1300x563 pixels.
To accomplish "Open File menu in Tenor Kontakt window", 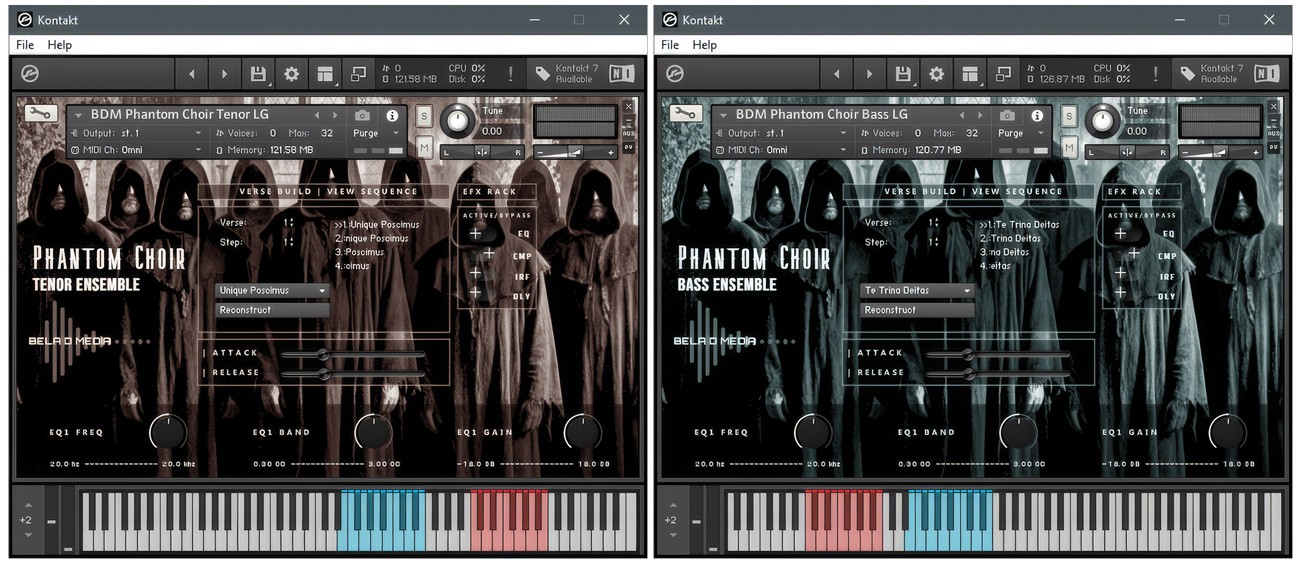I will pyautogui.click(x=25, y=45).
